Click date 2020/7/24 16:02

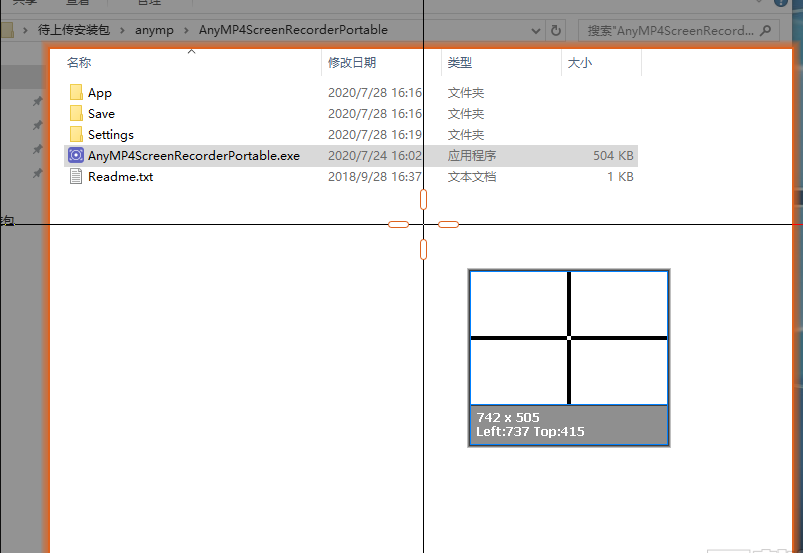pyautogui.click(x=375, y=156)
